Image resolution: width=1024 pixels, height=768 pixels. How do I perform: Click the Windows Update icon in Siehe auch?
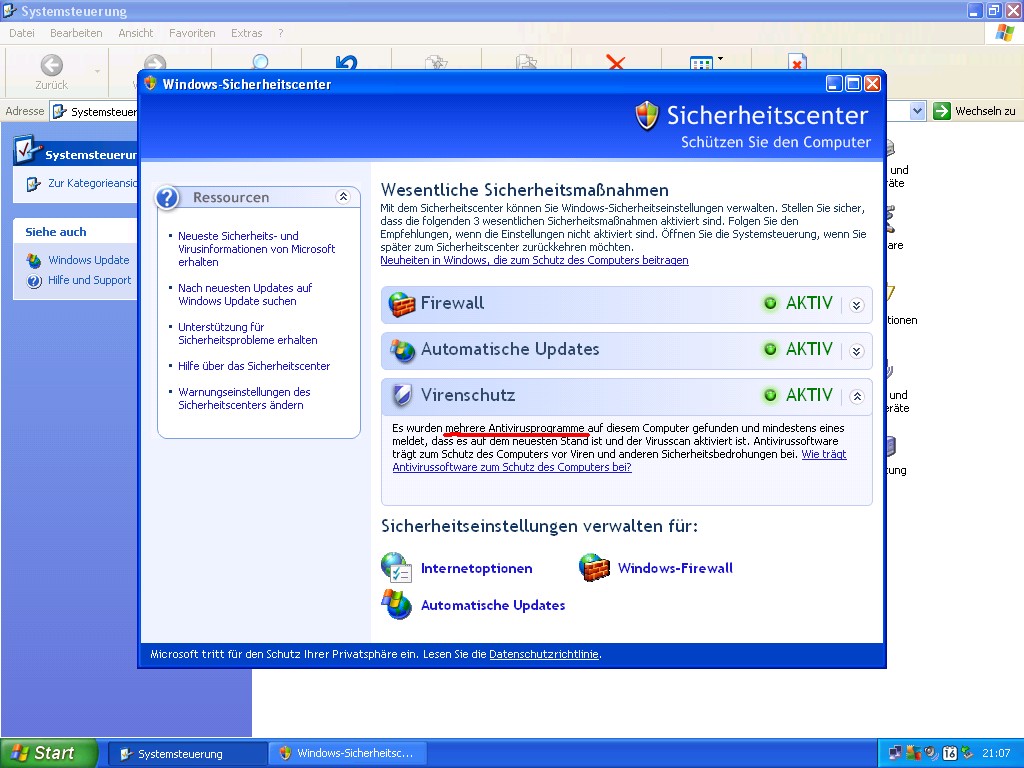point(34,261)
